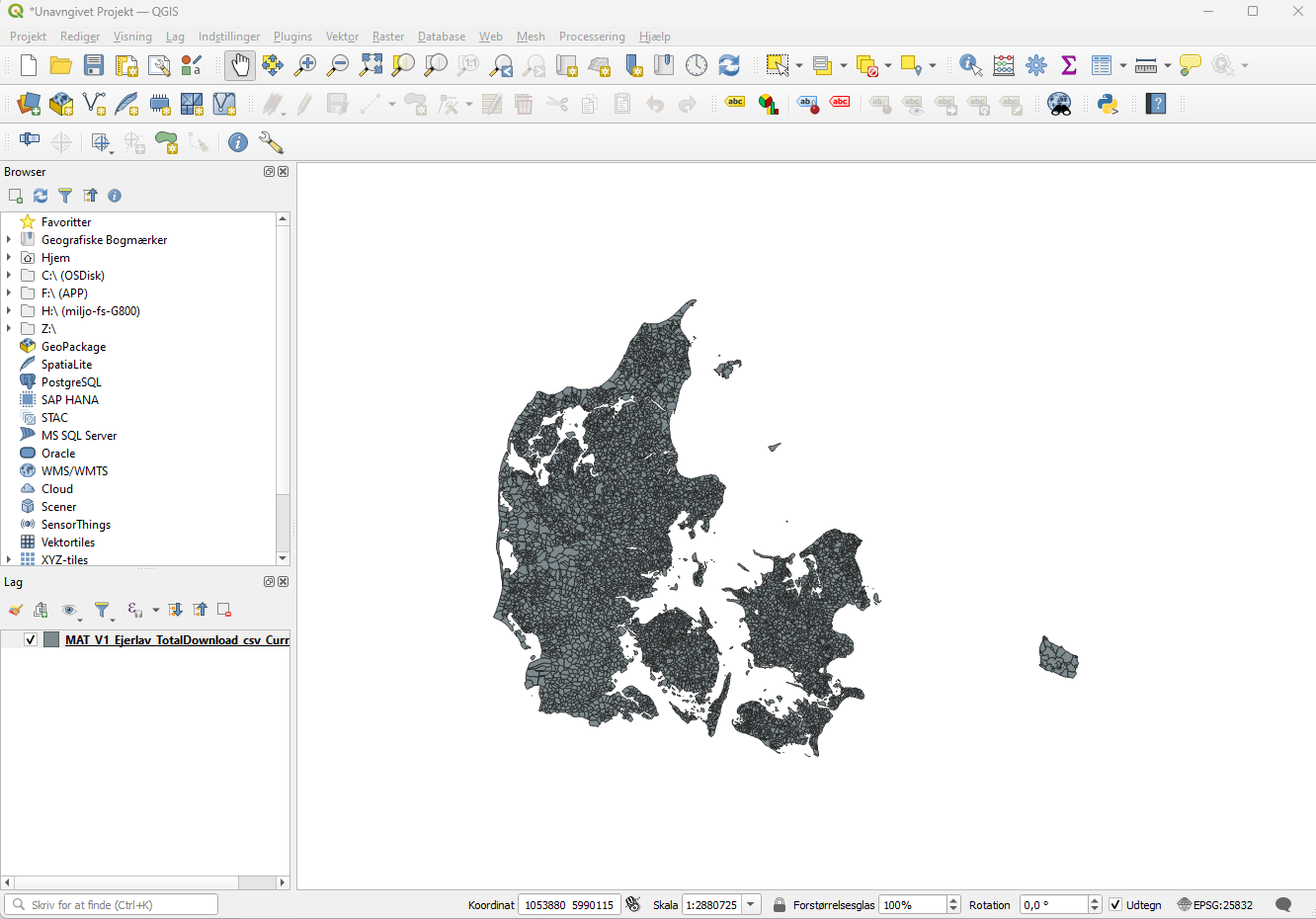The image size is (1316, 919).
Task: Open the Python console icon
Action: [x=1108, y=104]
